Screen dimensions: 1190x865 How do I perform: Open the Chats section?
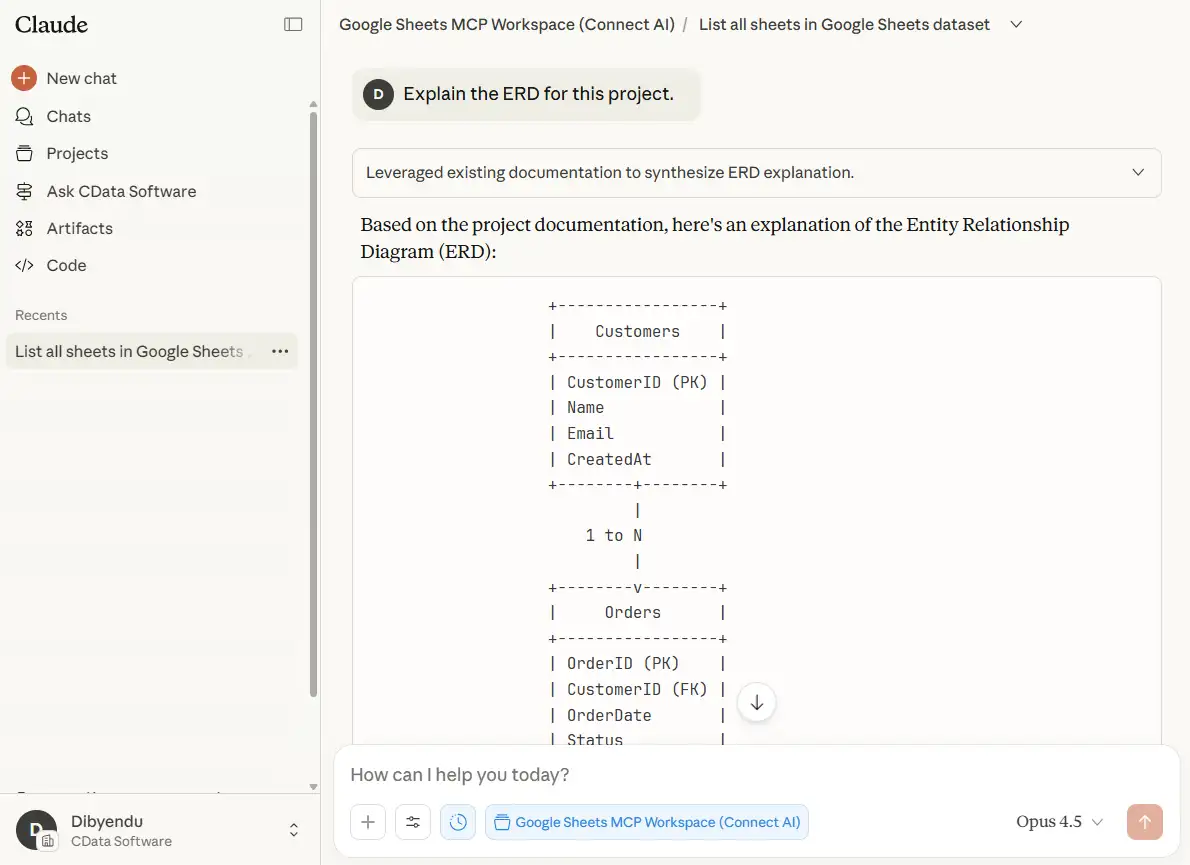click(x=68, y=116)
